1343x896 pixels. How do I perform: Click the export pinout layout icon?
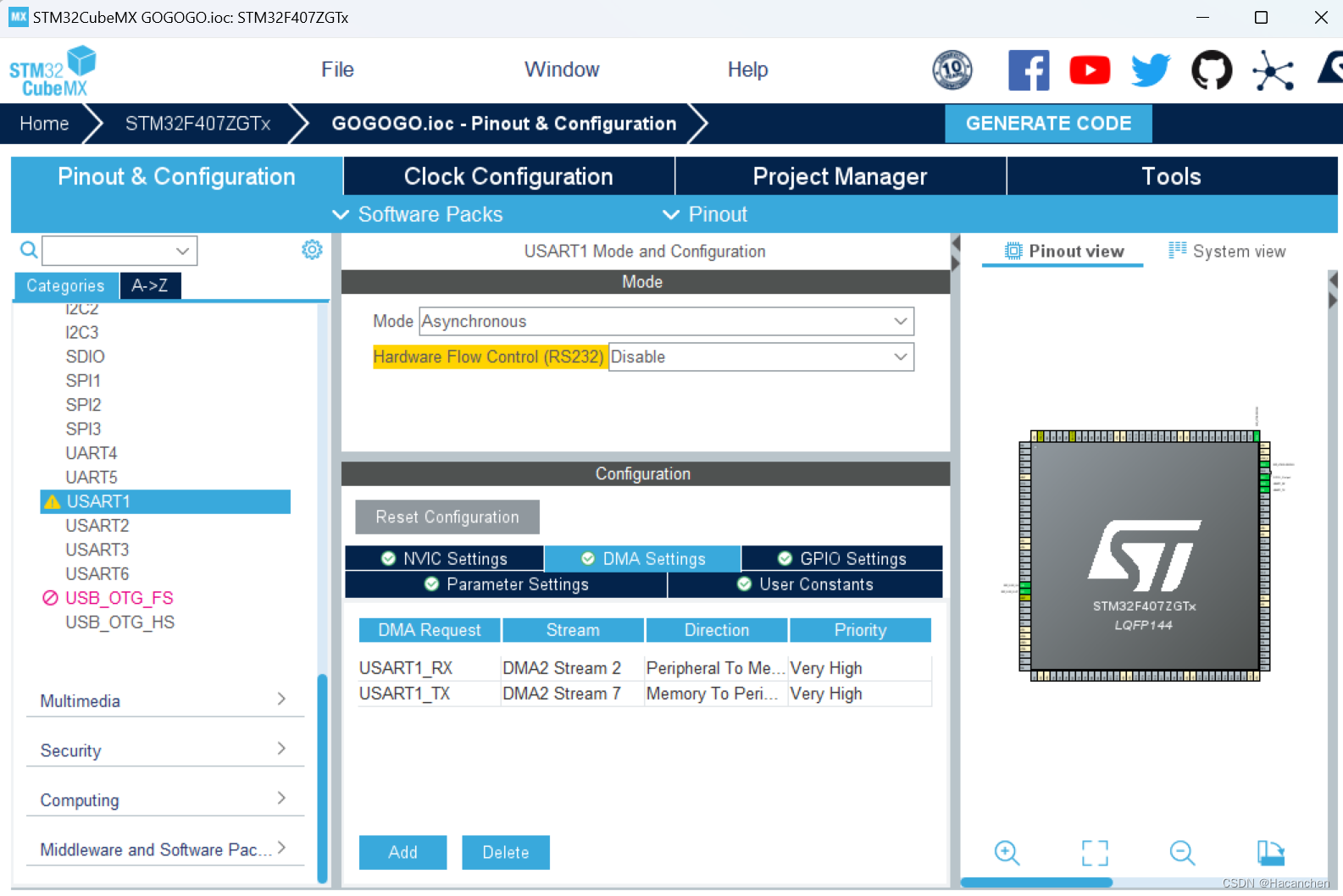[1271, 853]
